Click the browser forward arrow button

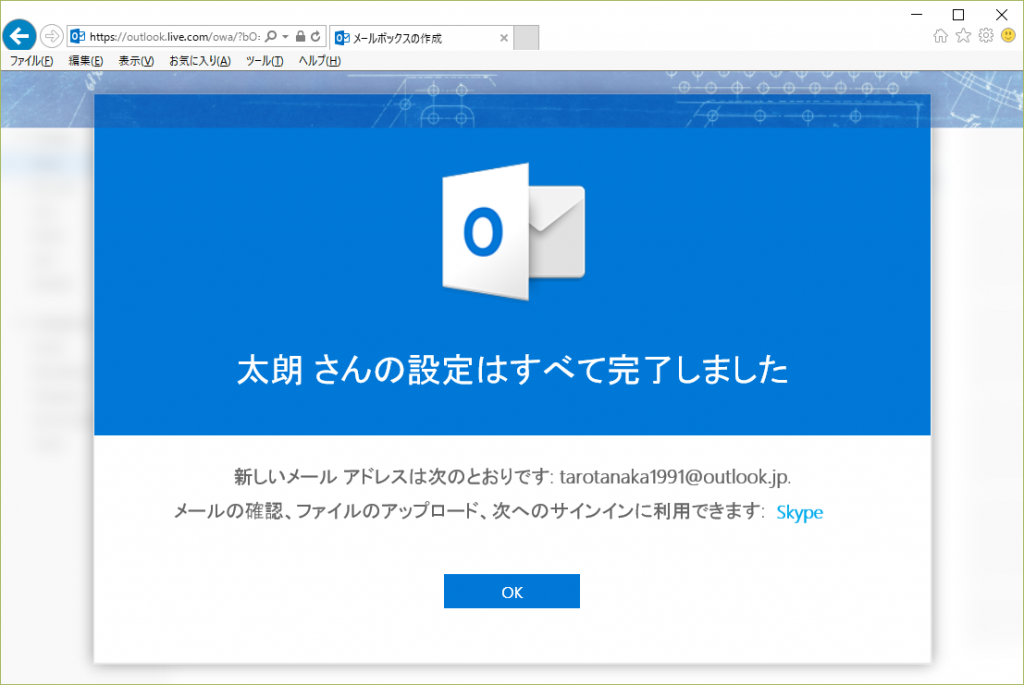point(52,36)
